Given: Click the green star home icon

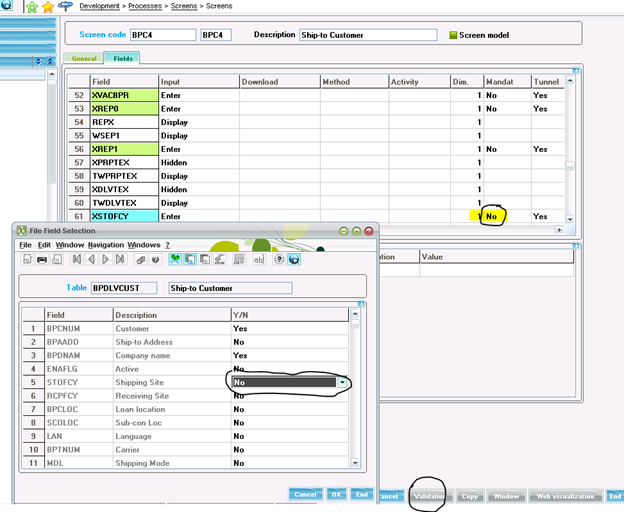Looking at the screenshot, I should (30, 6).
